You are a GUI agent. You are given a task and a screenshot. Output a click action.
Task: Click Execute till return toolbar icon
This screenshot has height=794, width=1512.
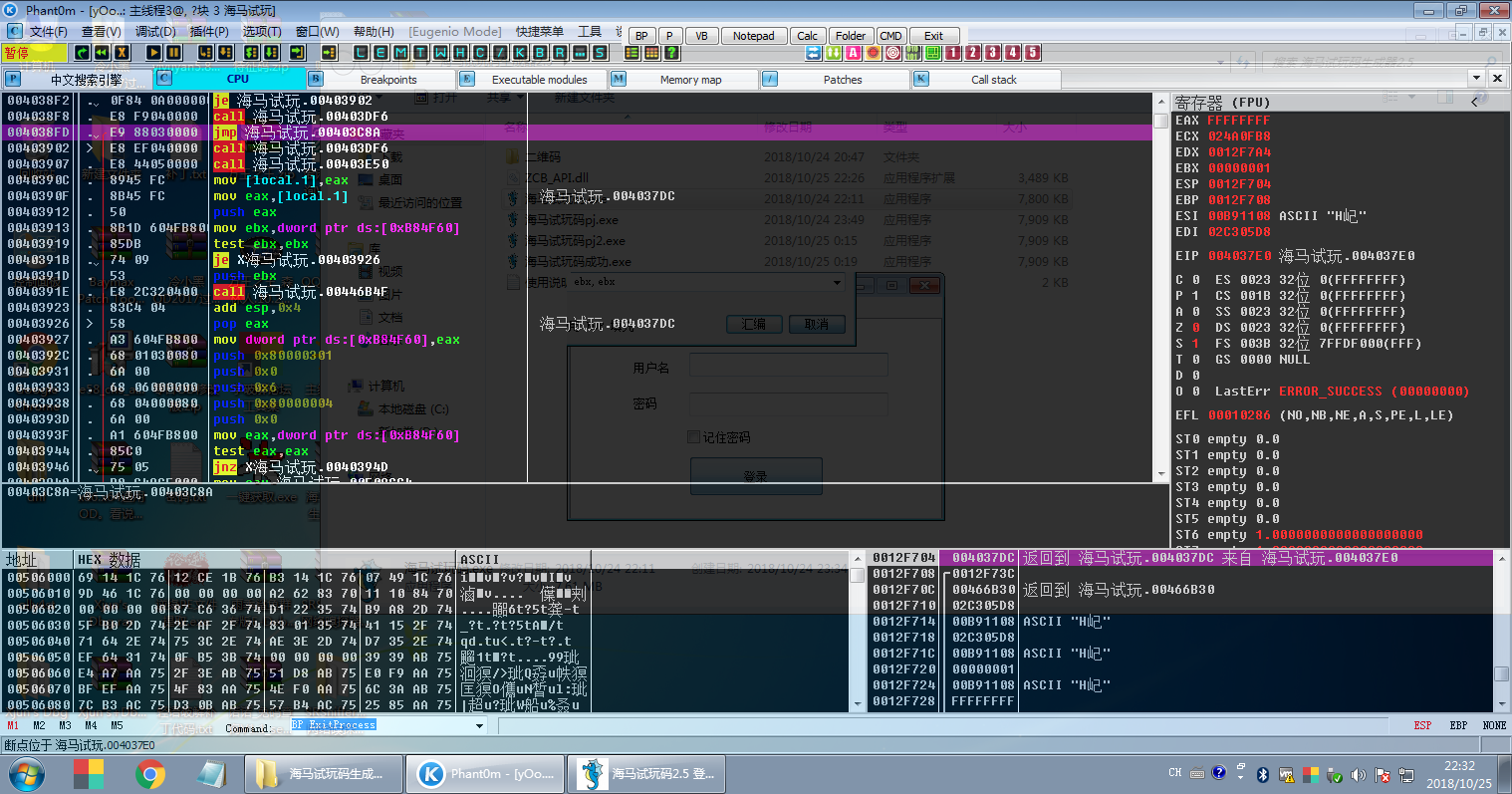pyautogui.click(x=298, y=52)
